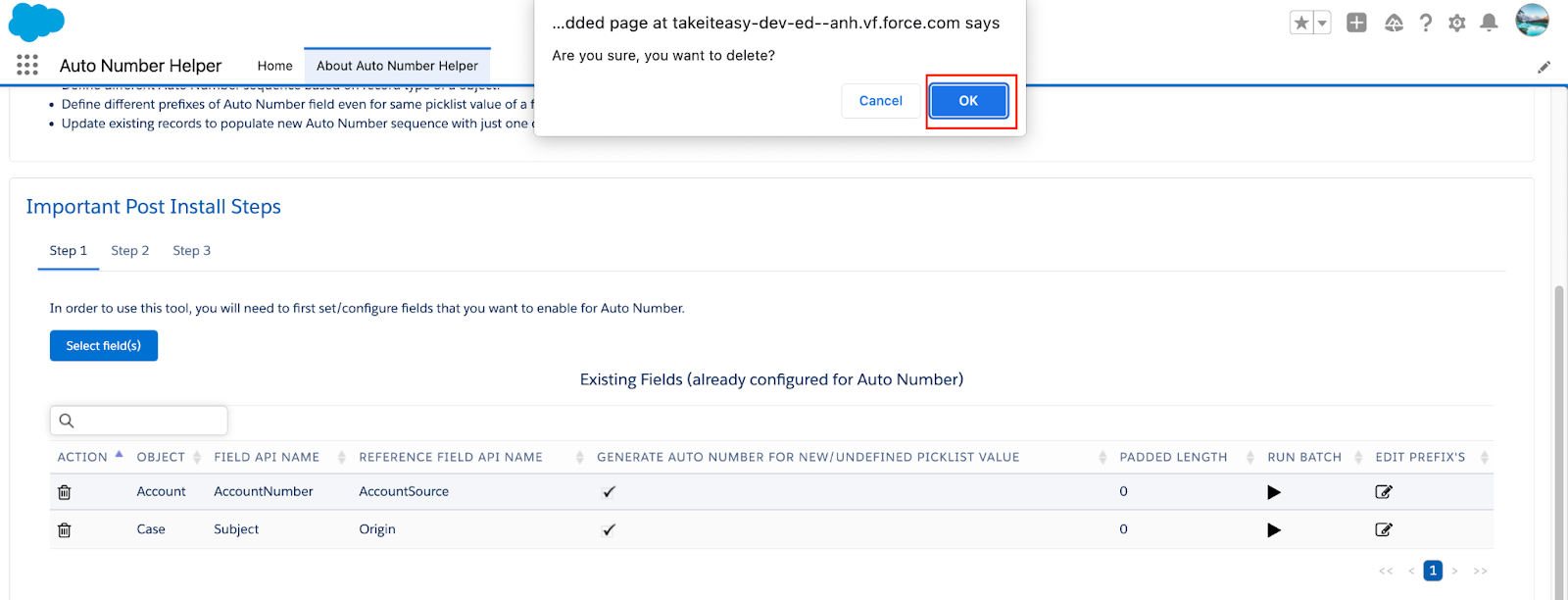Select About Auto Number Helper tab
Screen dimensions: 1568x600
397,66
